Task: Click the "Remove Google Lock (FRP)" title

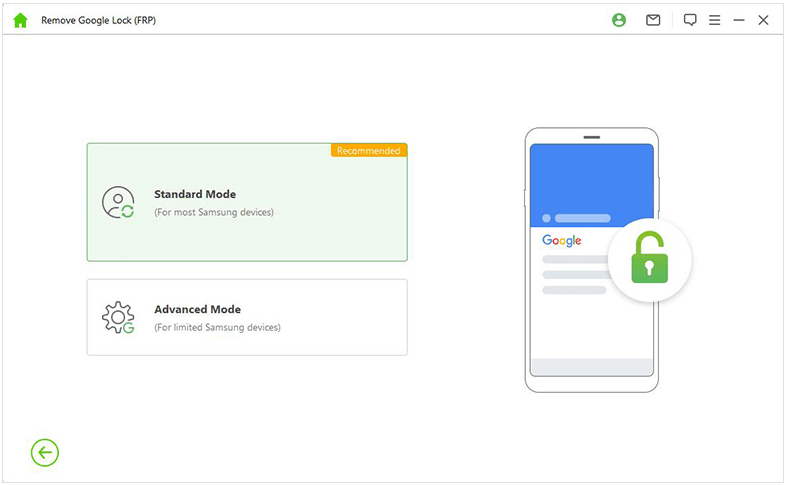Action: tap(98, 20)
